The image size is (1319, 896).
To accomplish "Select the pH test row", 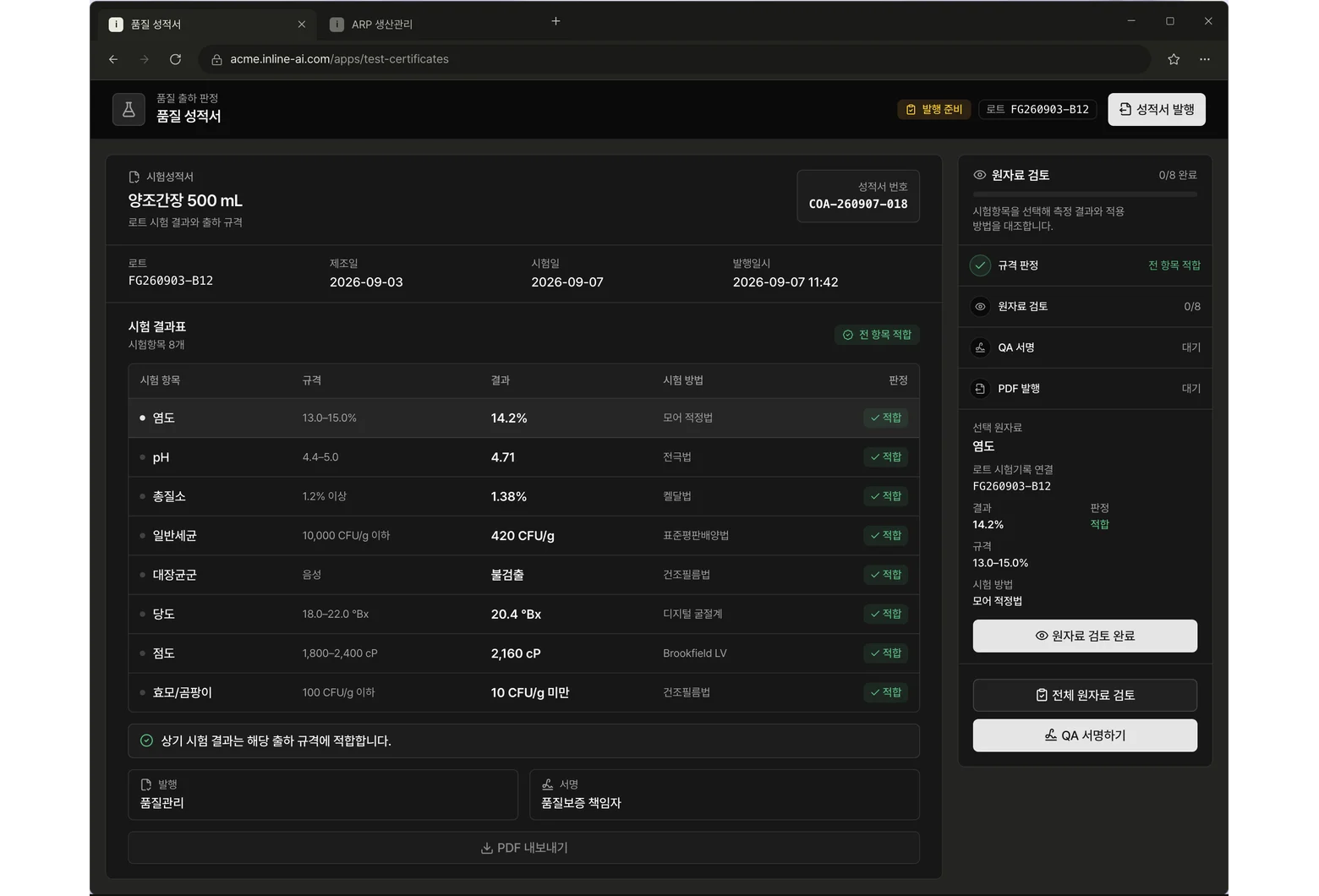I will (x=523, y=457).
